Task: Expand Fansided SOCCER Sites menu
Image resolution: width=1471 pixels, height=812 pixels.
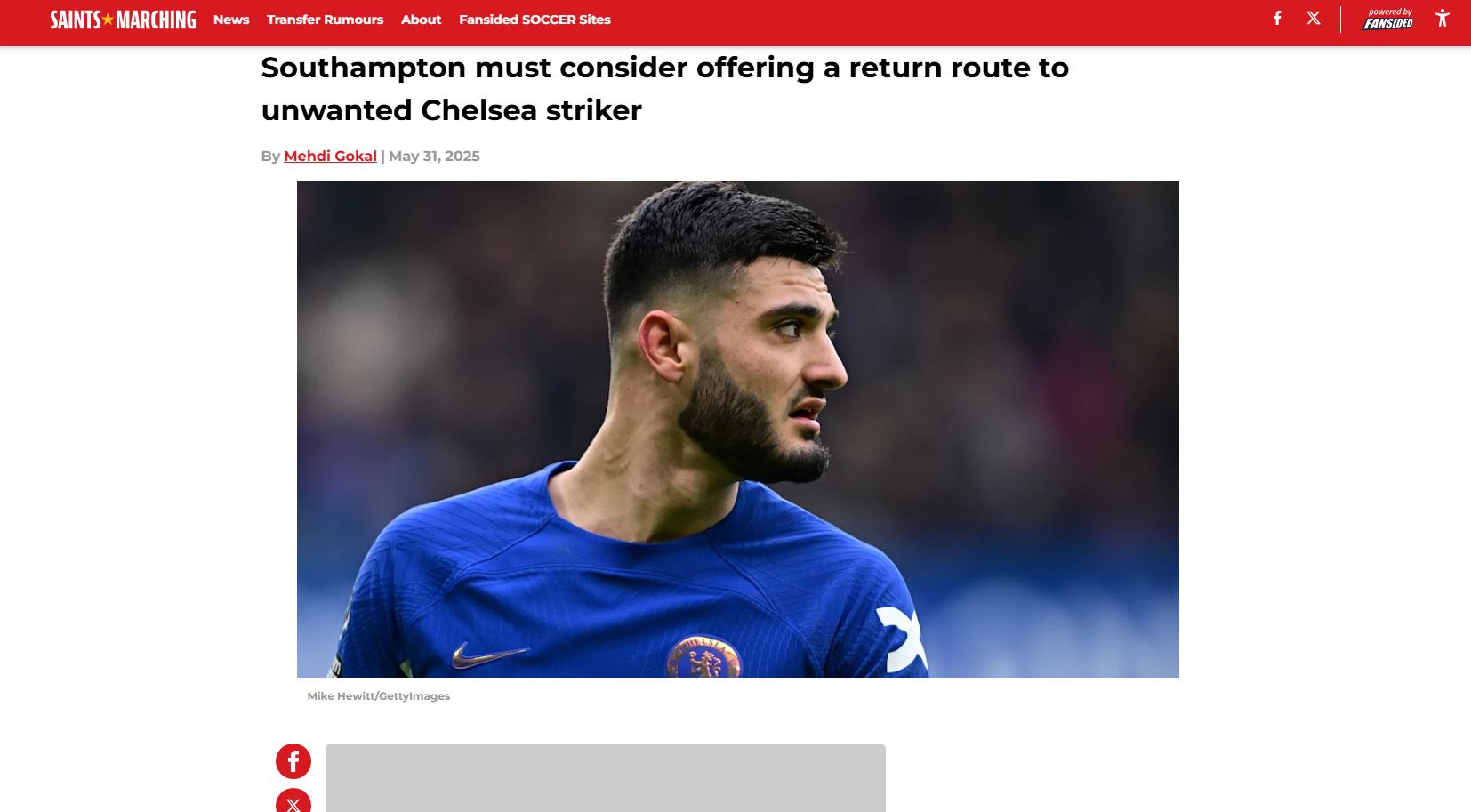Action: pos(535,20)
